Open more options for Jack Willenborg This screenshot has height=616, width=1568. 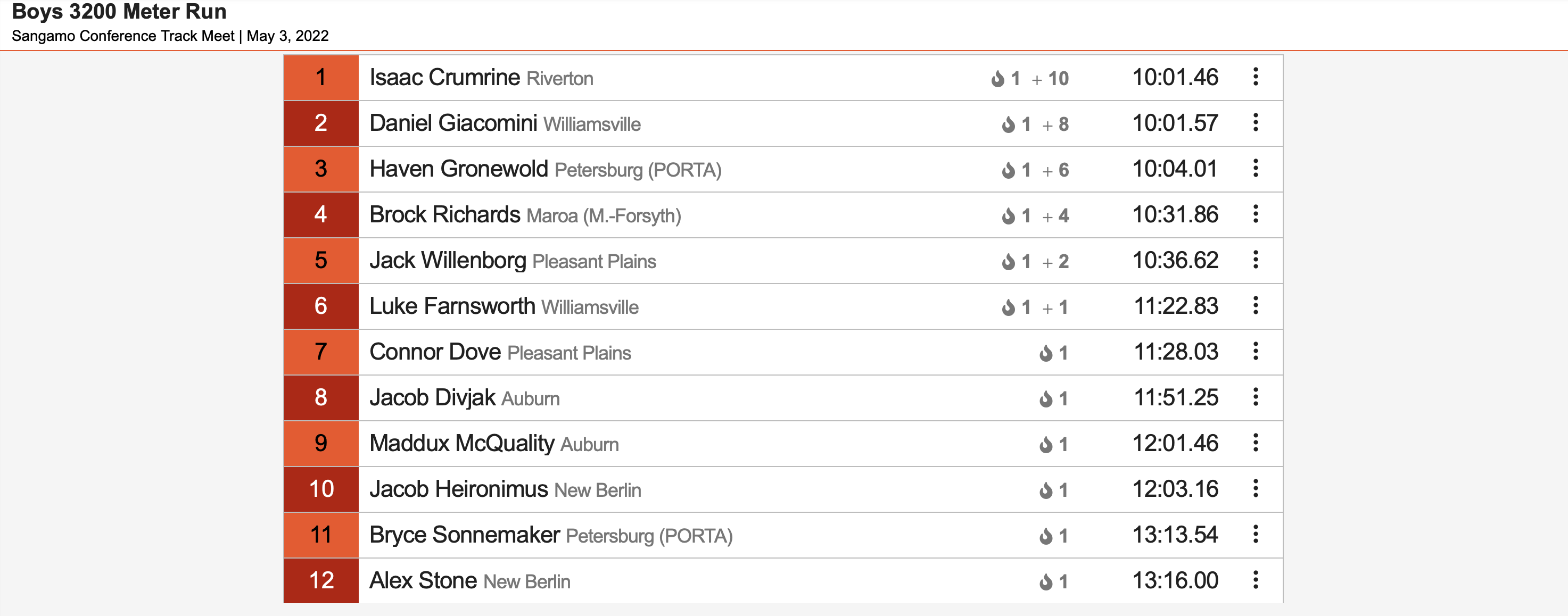click(1255, 260)
